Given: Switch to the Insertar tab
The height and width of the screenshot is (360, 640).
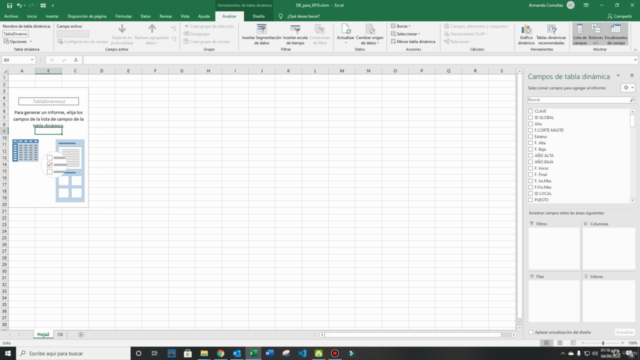Looking at the screenshot, I should 52,16.
